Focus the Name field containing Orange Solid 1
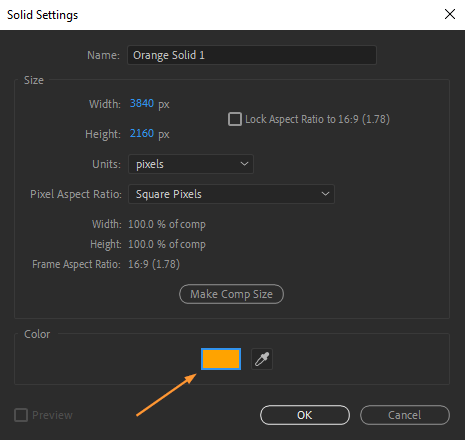The width and height of the screenshot is (465, 440). click(x=252, y=55)
